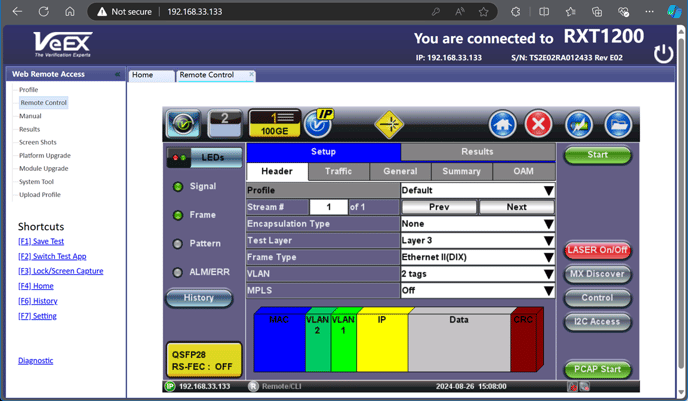Click the Next stream button
The image size is (688, 401).
516,207
